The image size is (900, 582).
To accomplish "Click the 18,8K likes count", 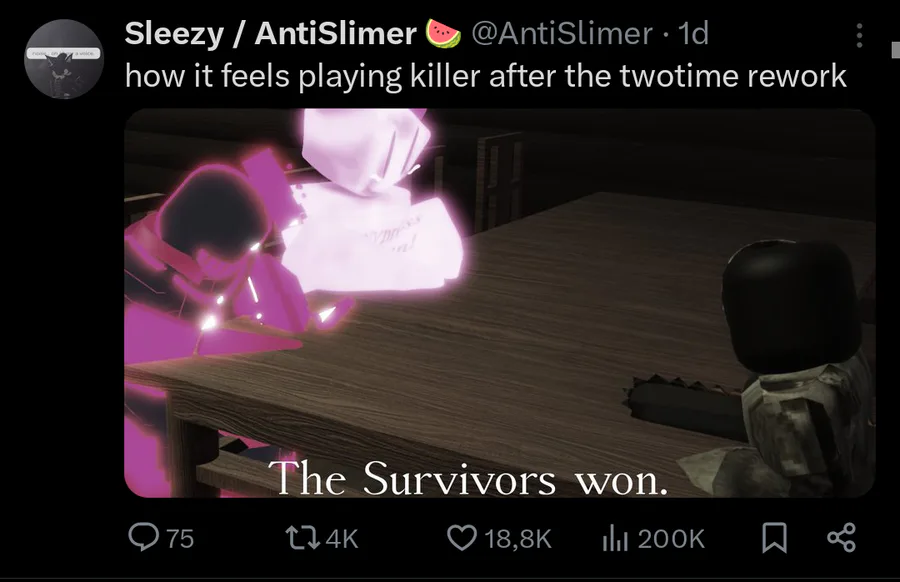I will [x=518, y=538].
